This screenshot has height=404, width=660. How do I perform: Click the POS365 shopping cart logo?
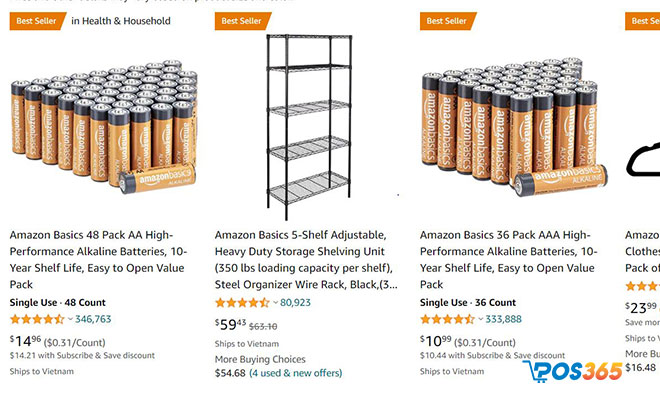coord(573,371)
